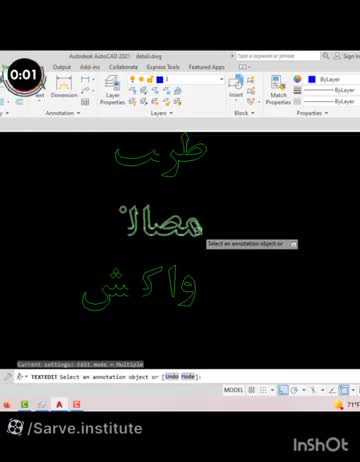Select the Leader tool icon
Image resolution: width=360 pixels, height=462 pixels.
85,90
